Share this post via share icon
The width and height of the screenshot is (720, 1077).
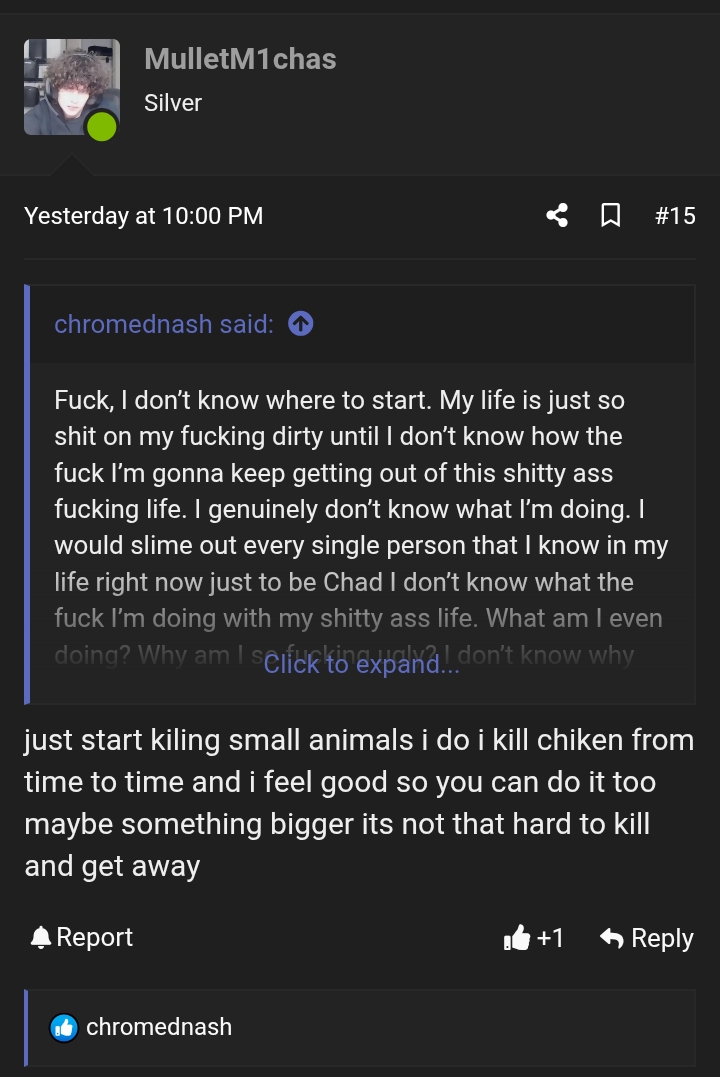[x=557, y=215]
